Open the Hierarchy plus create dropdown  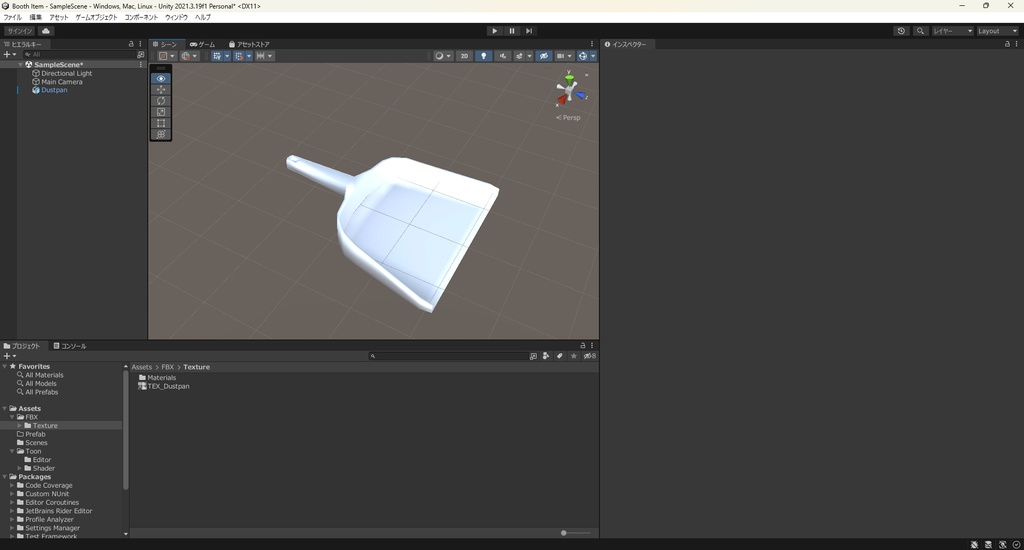[x=9, y=55]
